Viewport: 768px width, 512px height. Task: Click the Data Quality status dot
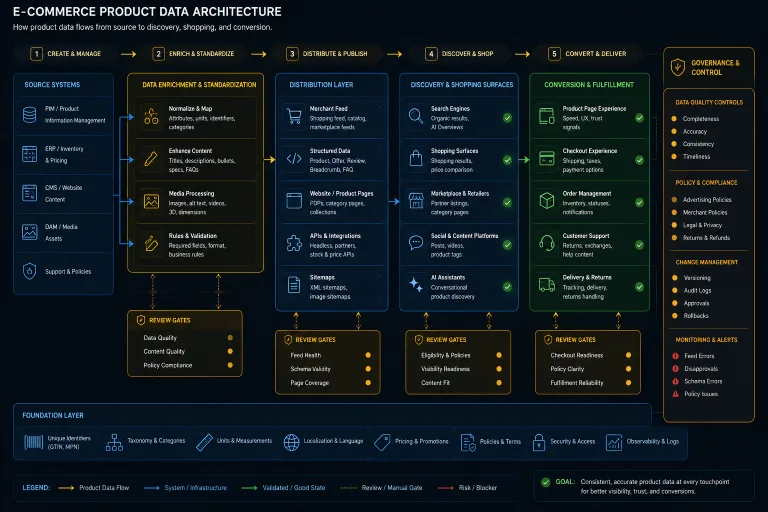coord(230,338)
